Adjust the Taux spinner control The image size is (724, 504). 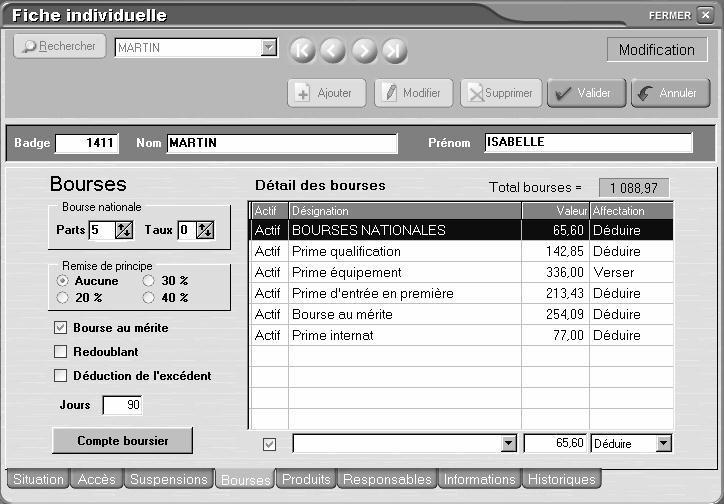coord(205,230)
